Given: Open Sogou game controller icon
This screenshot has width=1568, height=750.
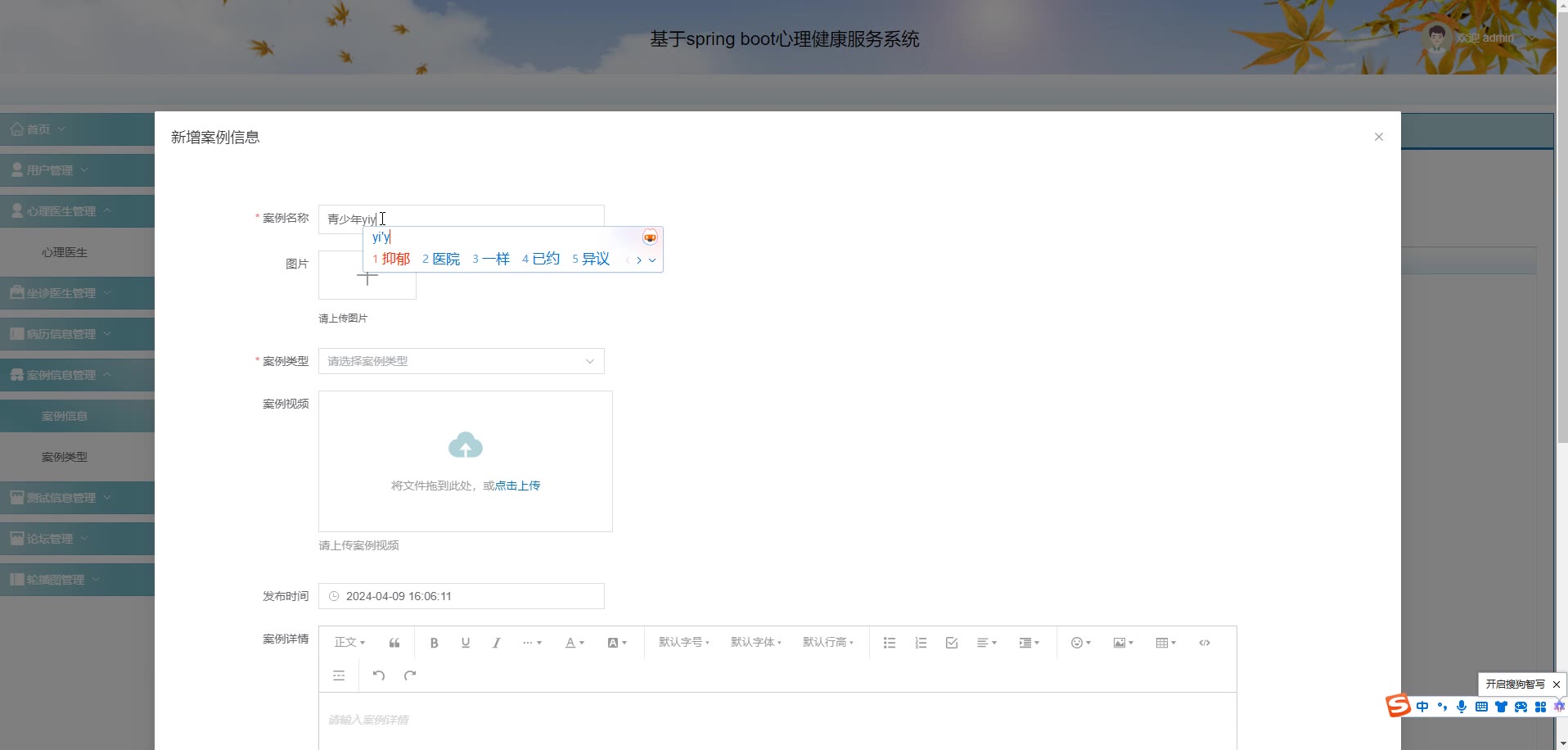Looking at the screenshot, I should click(1521, 707).
